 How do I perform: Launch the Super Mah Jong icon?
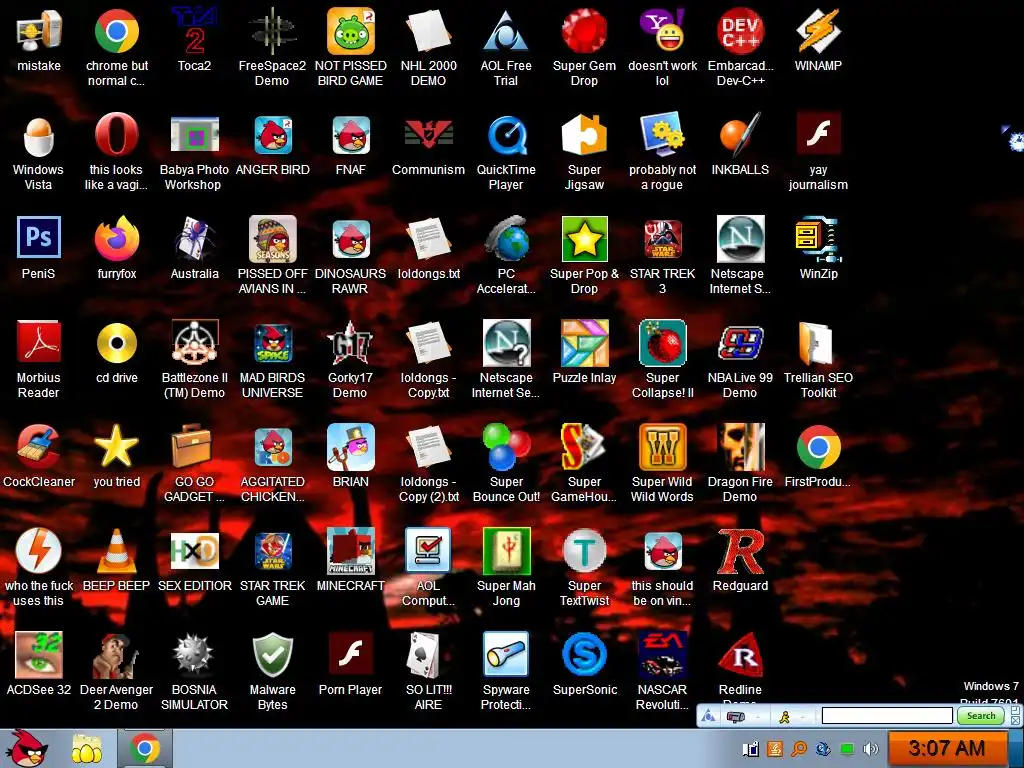click(x=506, y=551)
